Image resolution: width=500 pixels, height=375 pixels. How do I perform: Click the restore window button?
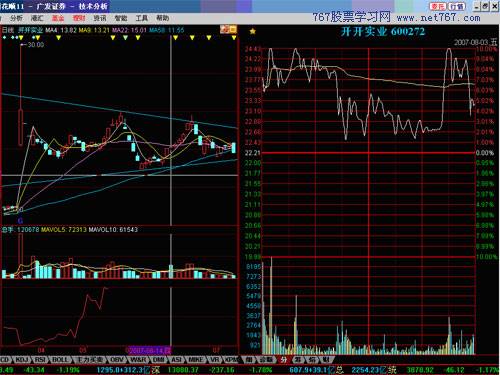485,6
